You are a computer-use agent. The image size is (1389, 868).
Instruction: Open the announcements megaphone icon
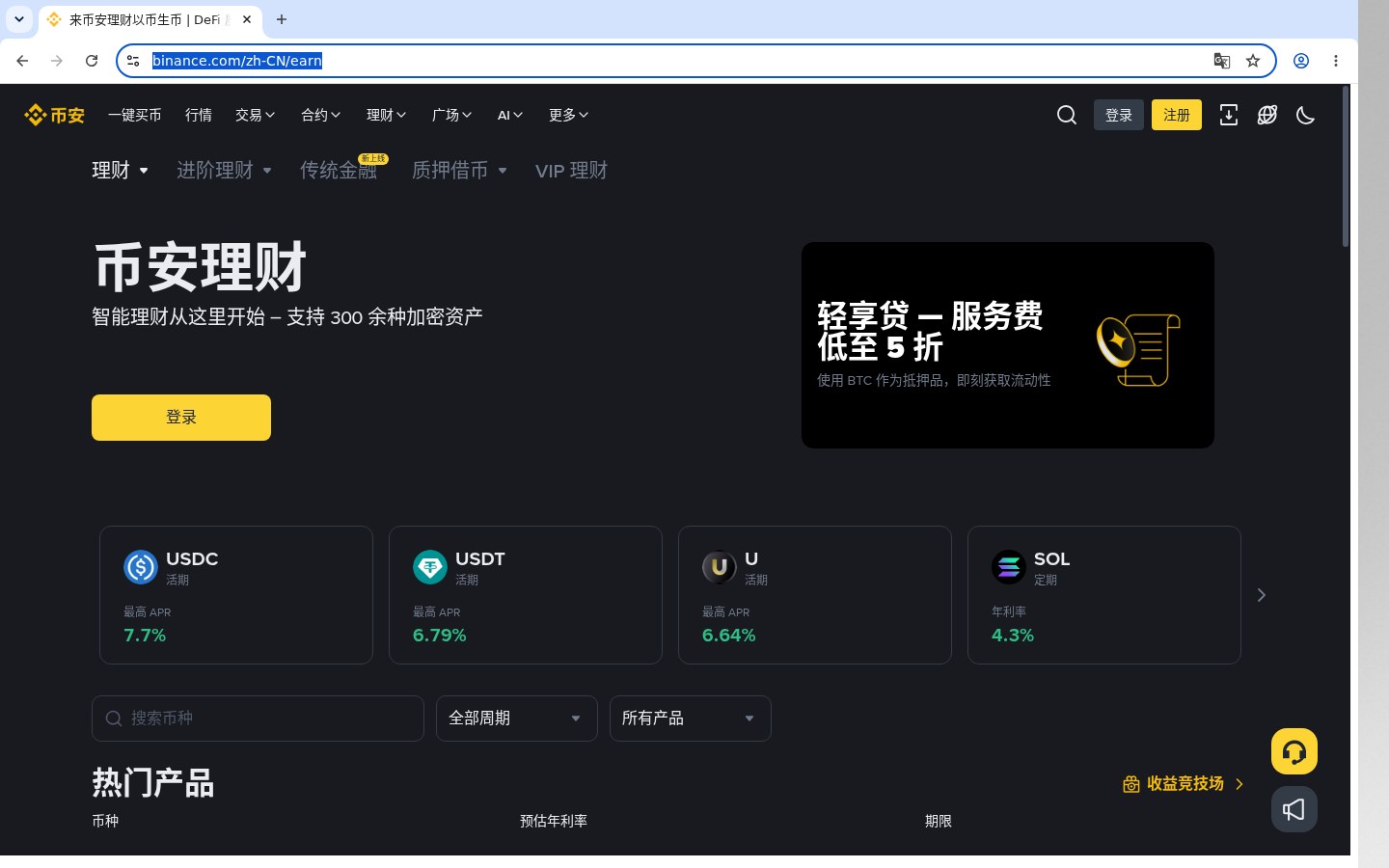[x=1294, y=809]
